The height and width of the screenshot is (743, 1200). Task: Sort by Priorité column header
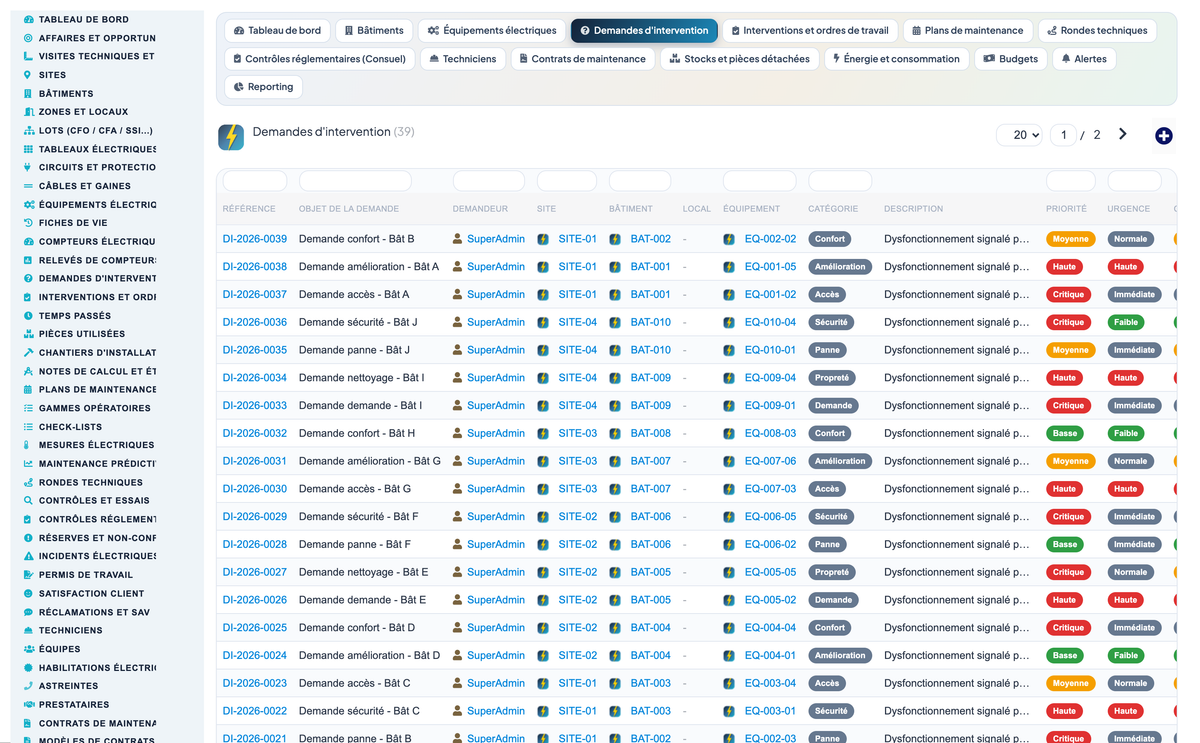pyautogui.click(x=1066, y=209)
